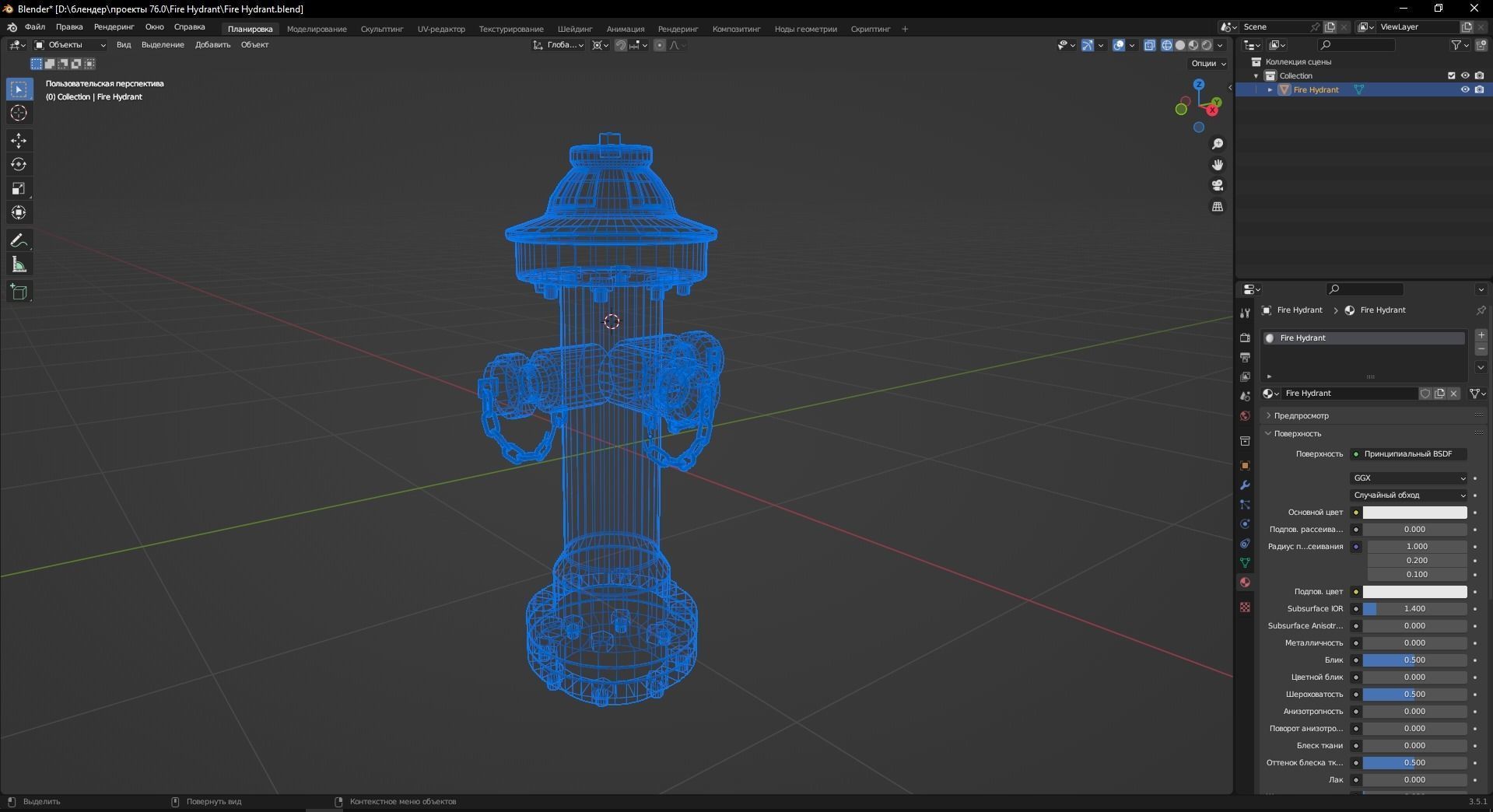Image resolution: width=1493 pixels, height=812 pixels.
Task: Switch to Моделирование workspace tab
Action: (317, 29)
